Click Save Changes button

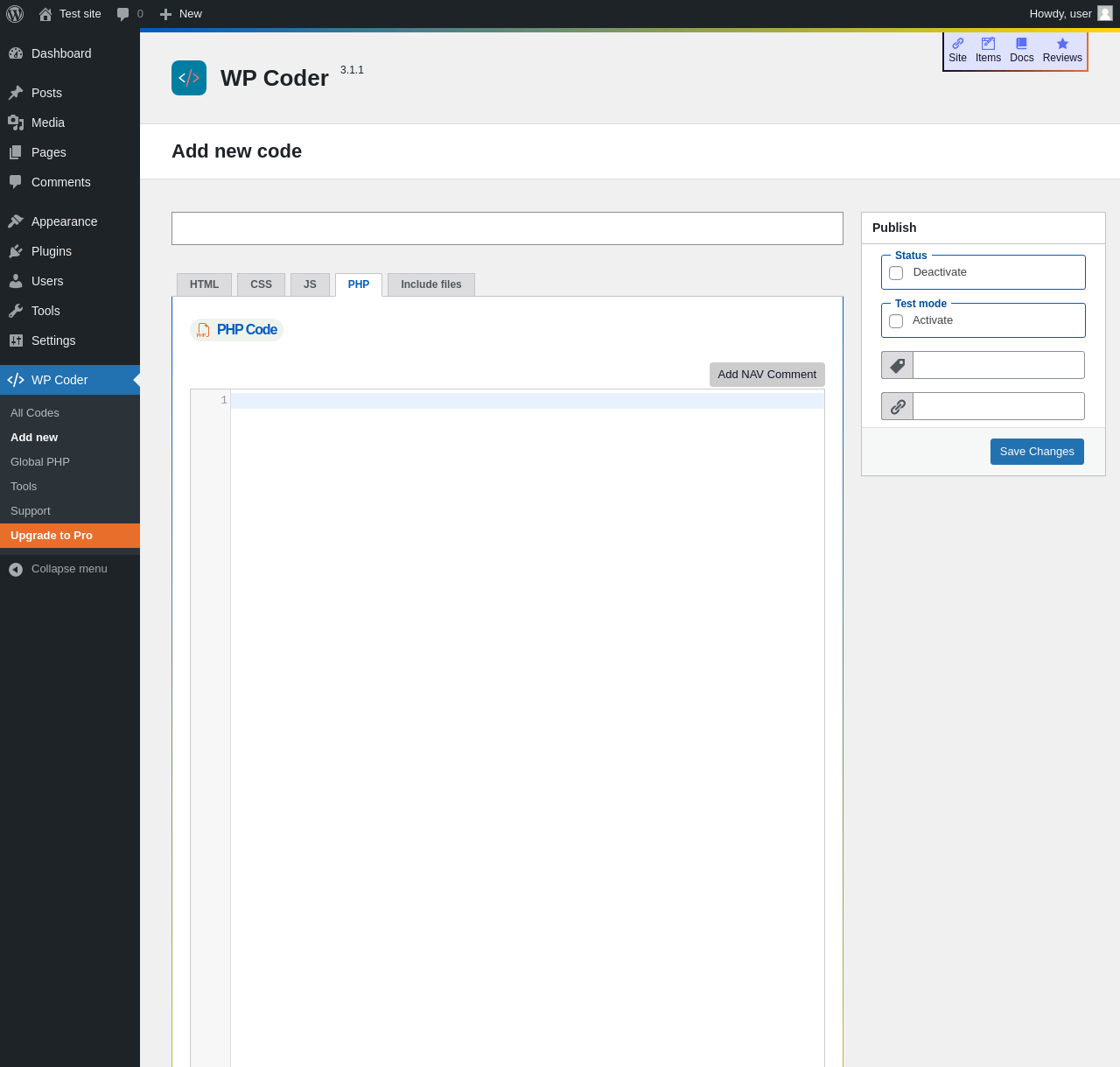point(1037,452)
